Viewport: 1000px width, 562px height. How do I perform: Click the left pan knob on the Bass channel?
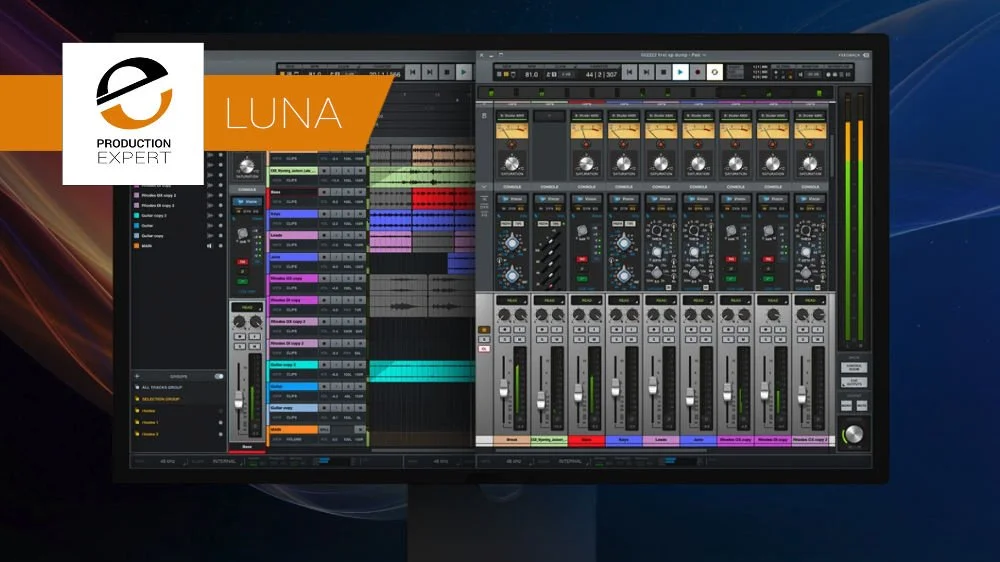(x=579, y=314)
